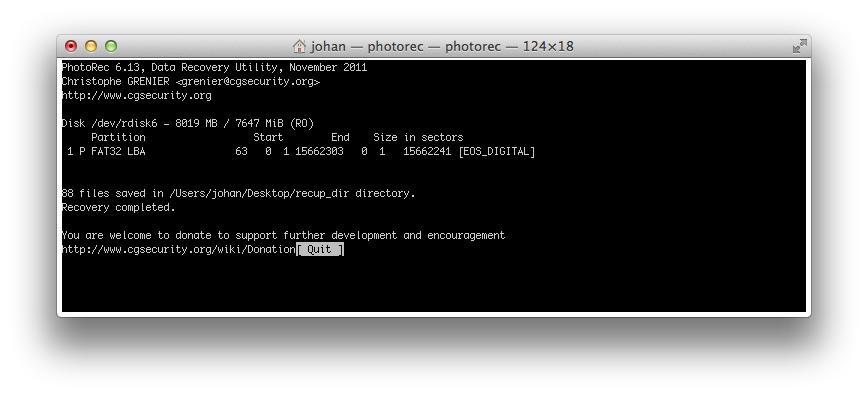
Task: Click the grenier@cgsecurity.org email text
Action: (248, 82)
